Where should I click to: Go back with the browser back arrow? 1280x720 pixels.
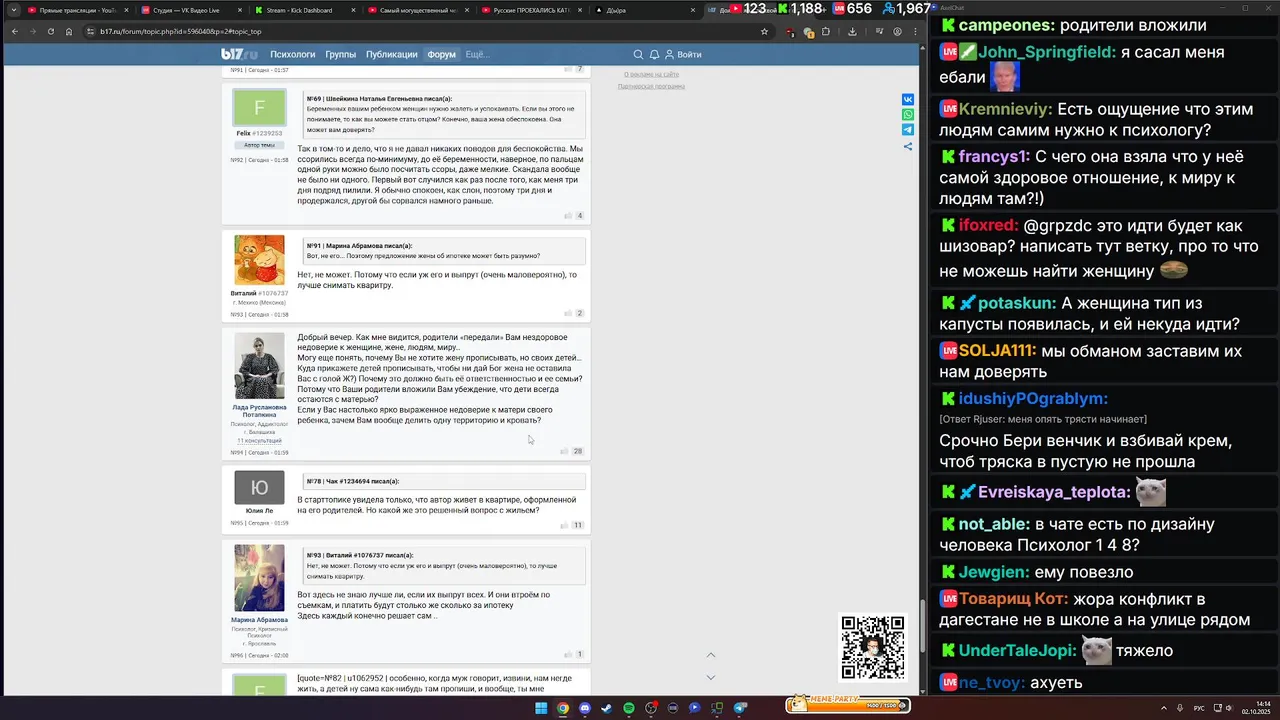pyautogui.click(x=14, y=31)
